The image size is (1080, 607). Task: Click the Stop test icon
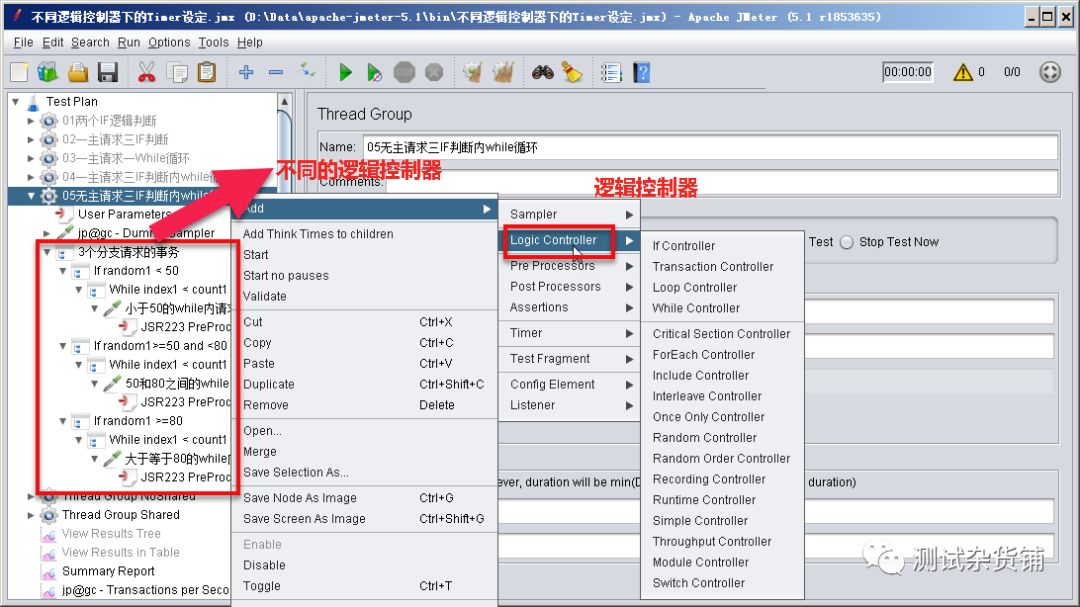(x=404, y=72)
